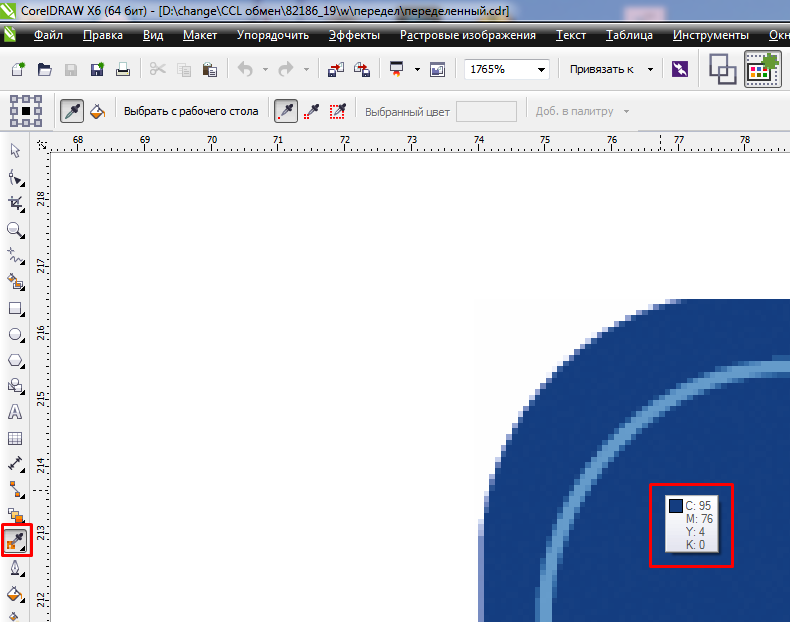Open the Упорядочить menu
The width and height of the screenshot is (790, 622).
pos(273,35)
